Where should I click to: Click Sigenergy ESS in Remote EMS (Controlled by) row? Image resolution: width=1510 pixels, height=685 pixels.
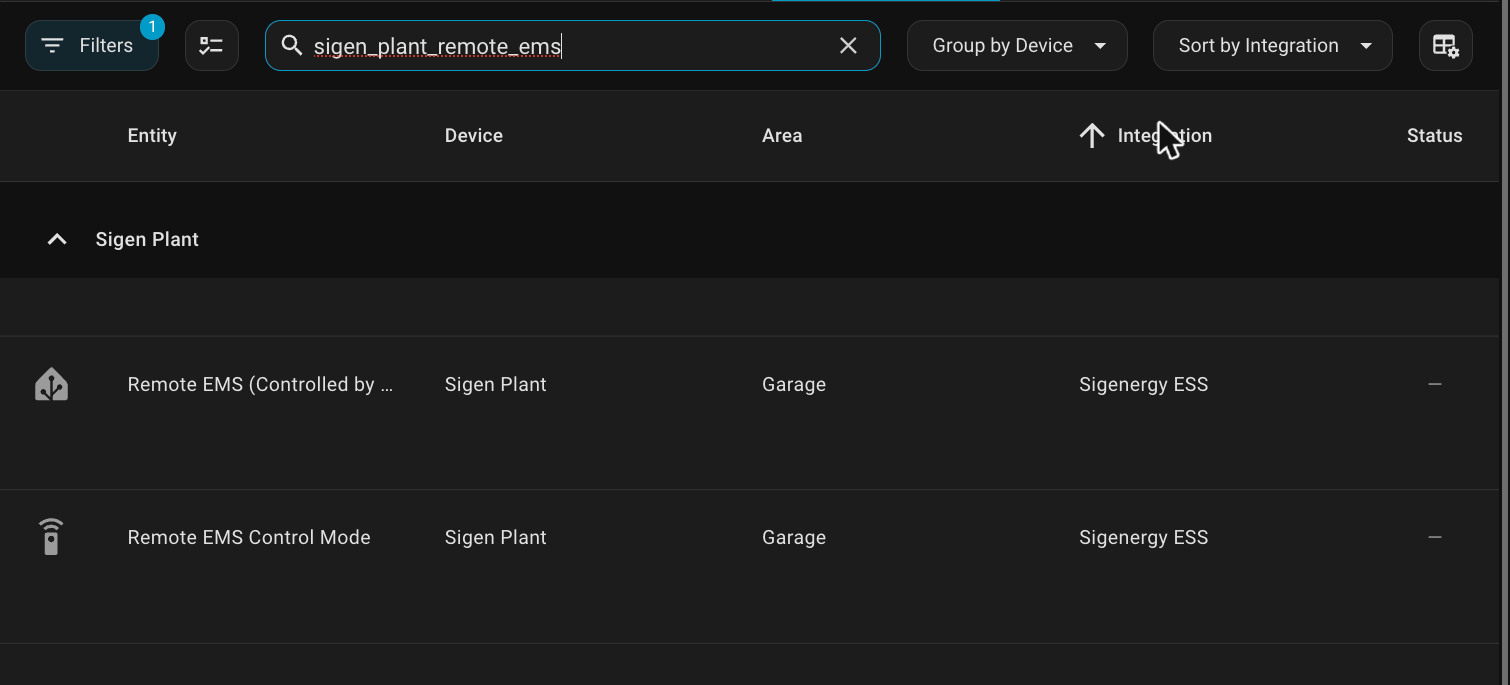point(1144,385)
